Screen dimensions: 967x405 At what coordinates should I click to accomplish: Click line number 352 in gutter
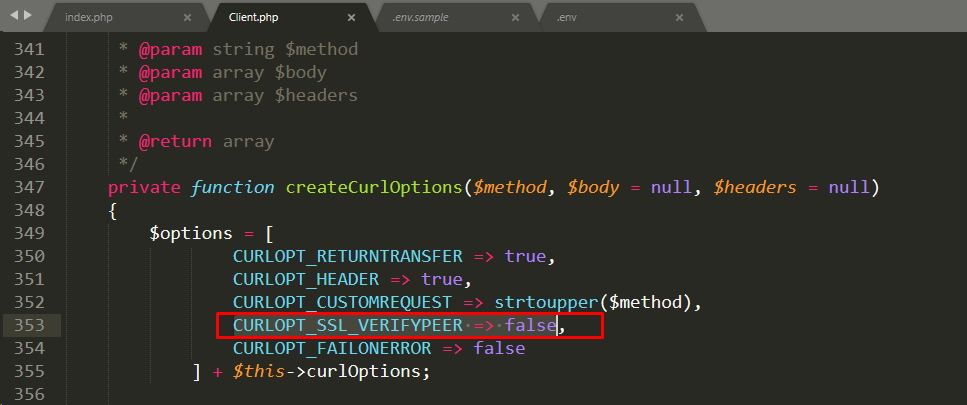point(29,302)
